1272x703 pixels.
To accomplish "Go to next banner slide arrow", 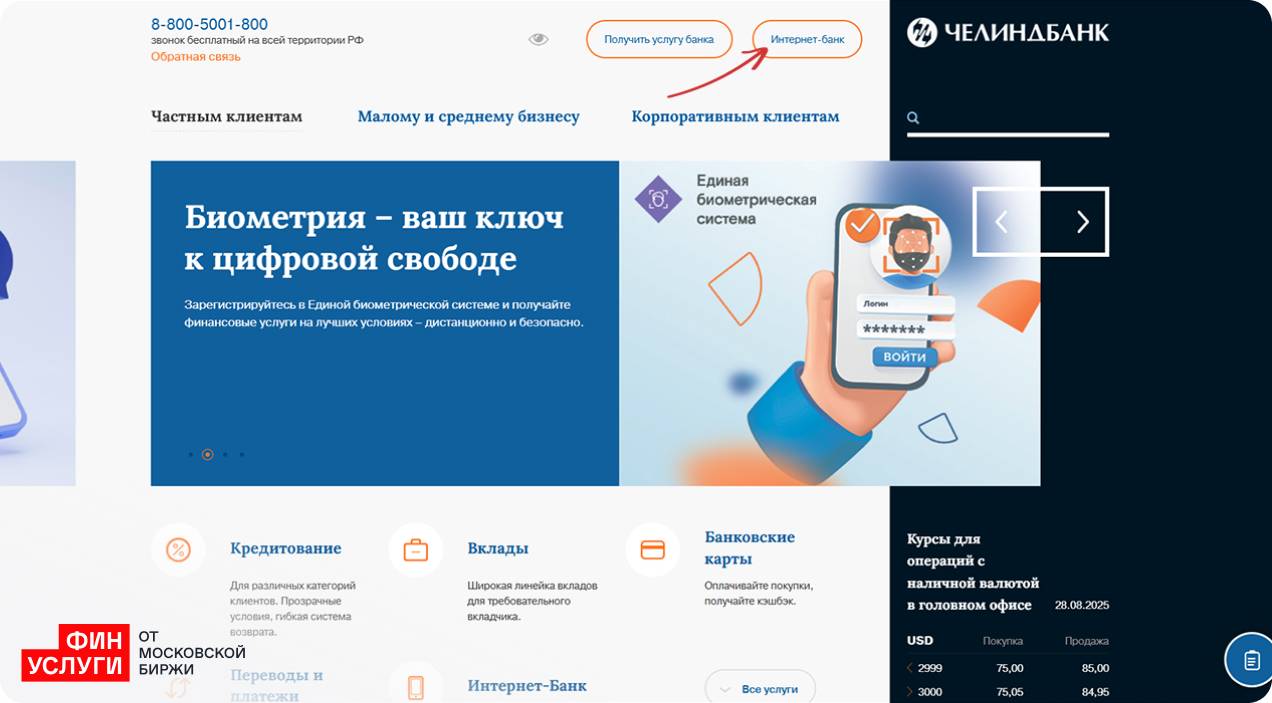I will point(1082,222).
